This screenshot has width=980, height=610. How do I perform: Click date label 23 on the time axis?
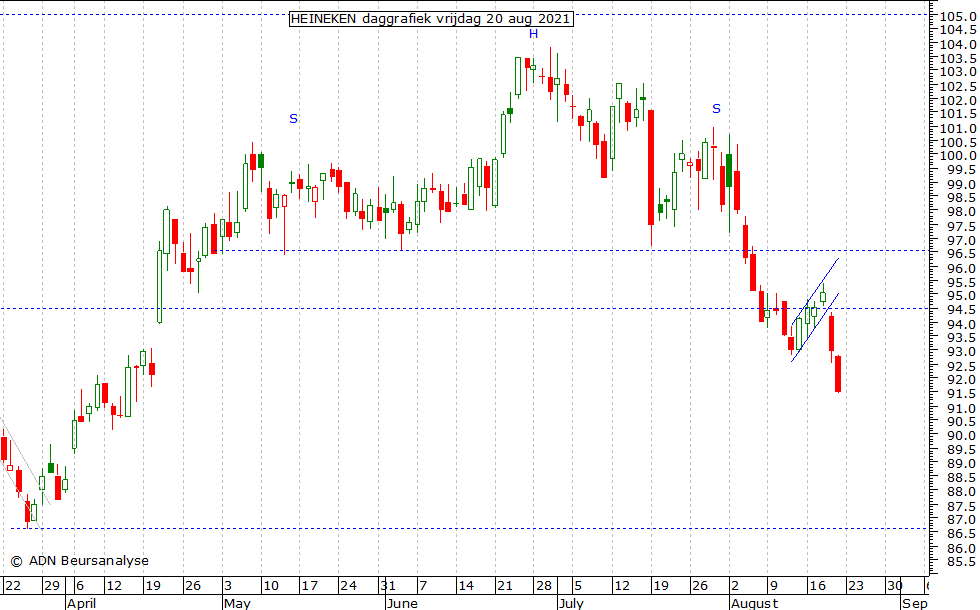856,586
